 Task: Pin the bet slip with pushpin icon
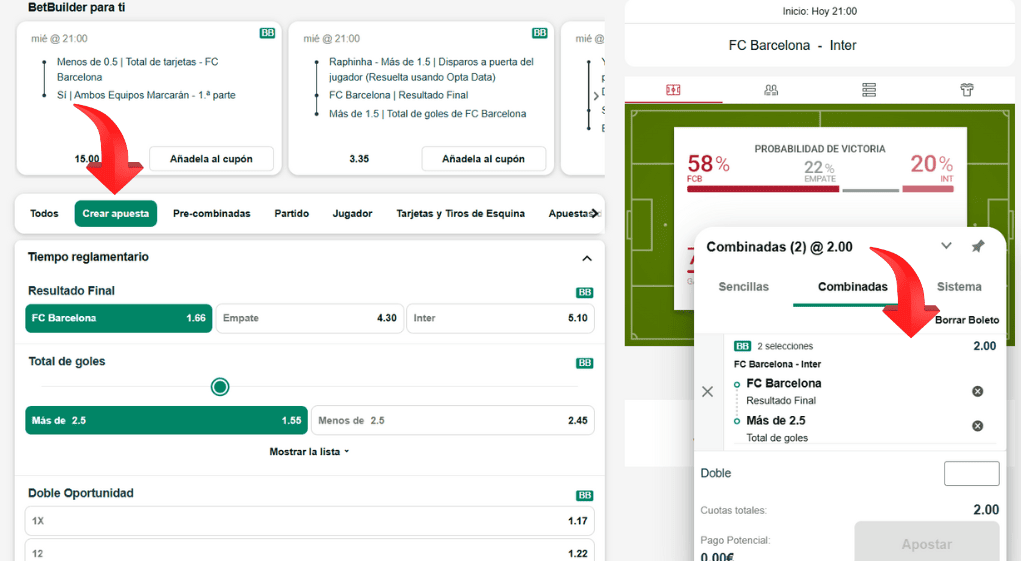point(977,246)
